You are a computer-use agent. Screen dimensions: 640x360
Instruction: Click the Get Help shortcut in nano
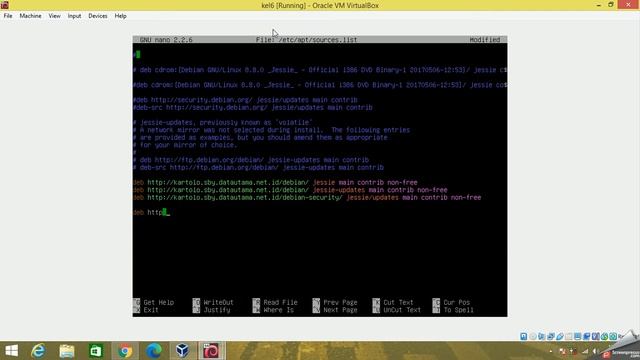click(153, 302)
